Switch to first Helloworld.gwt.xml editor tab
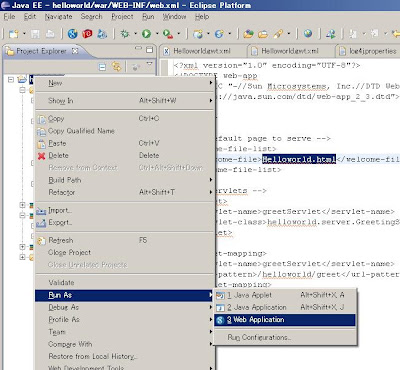This screenshot has width=400, height=370. (x=201, y=51)
